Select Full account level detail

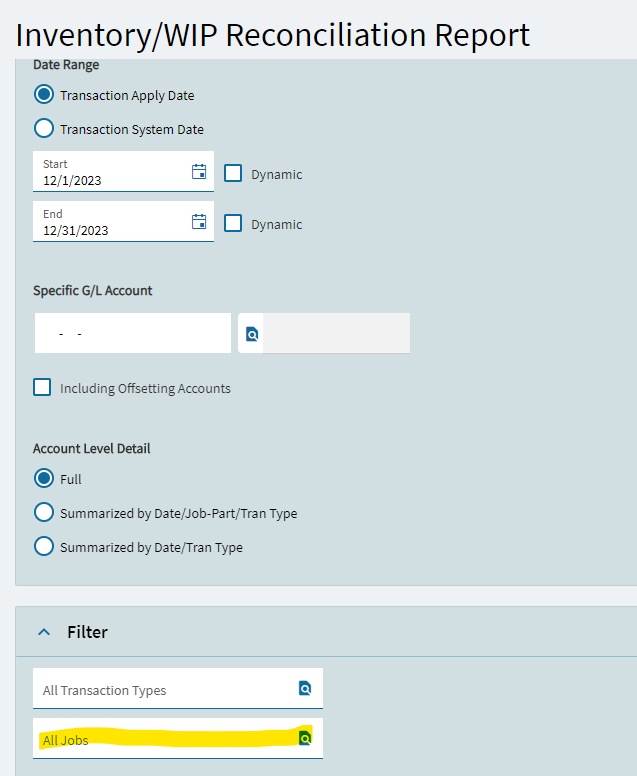pos(44,478)
